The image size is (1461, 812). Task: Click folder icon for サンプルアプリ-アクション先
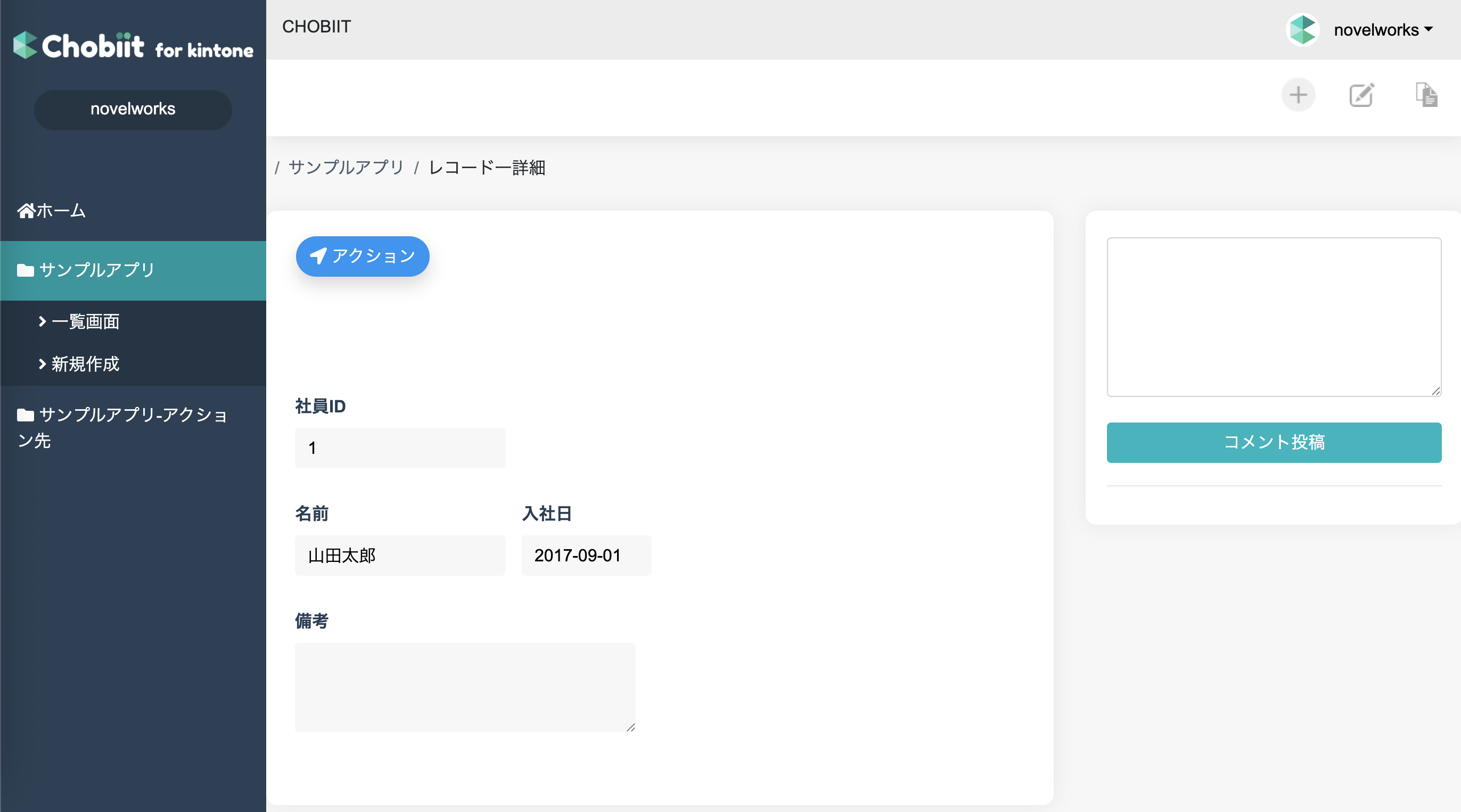[x=26, y=415]
